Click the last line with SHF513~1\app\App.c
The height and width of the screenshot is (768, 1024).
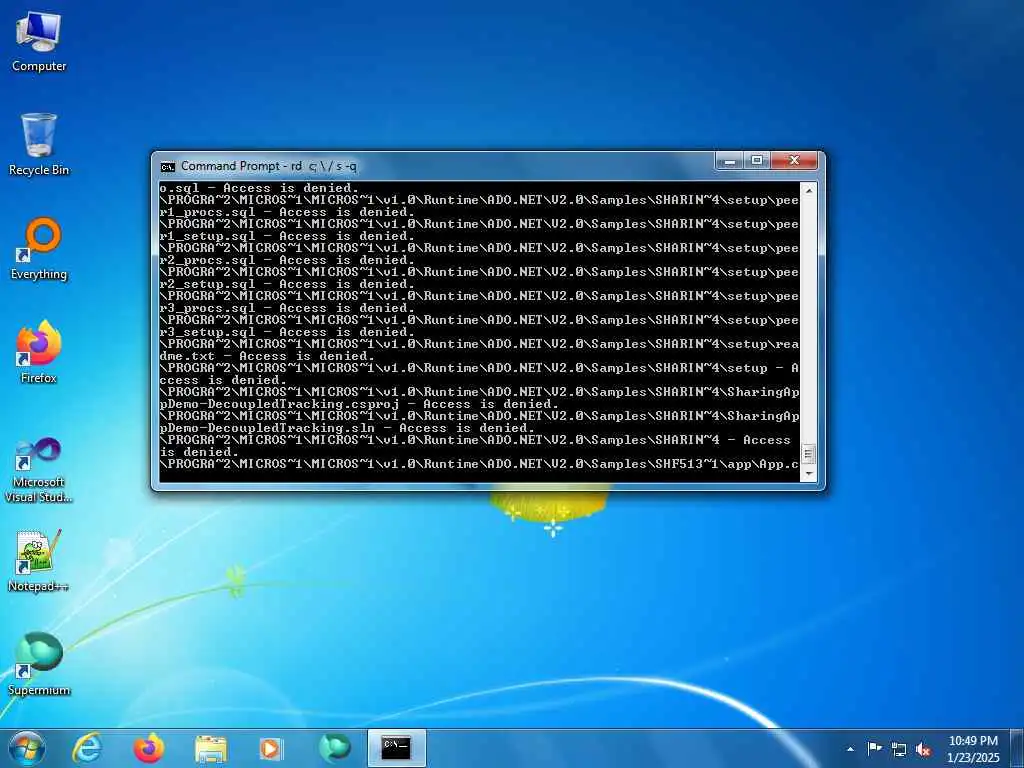click(479, 464)
